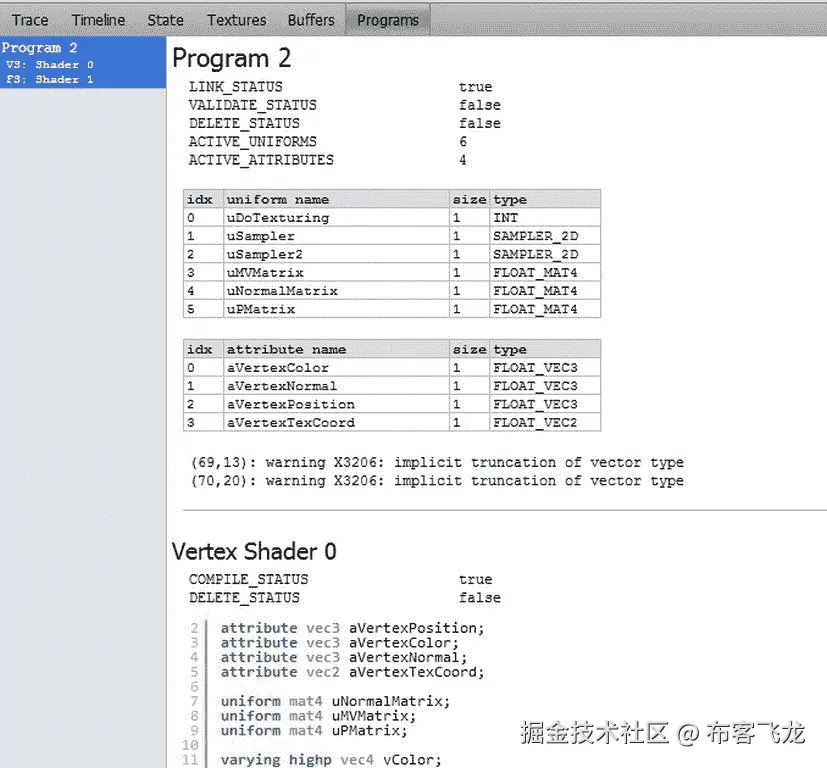Select the uDoTexturing uniform cell
Image resolution: width=827 pixels, height=768 pixels.
point(336,217)
